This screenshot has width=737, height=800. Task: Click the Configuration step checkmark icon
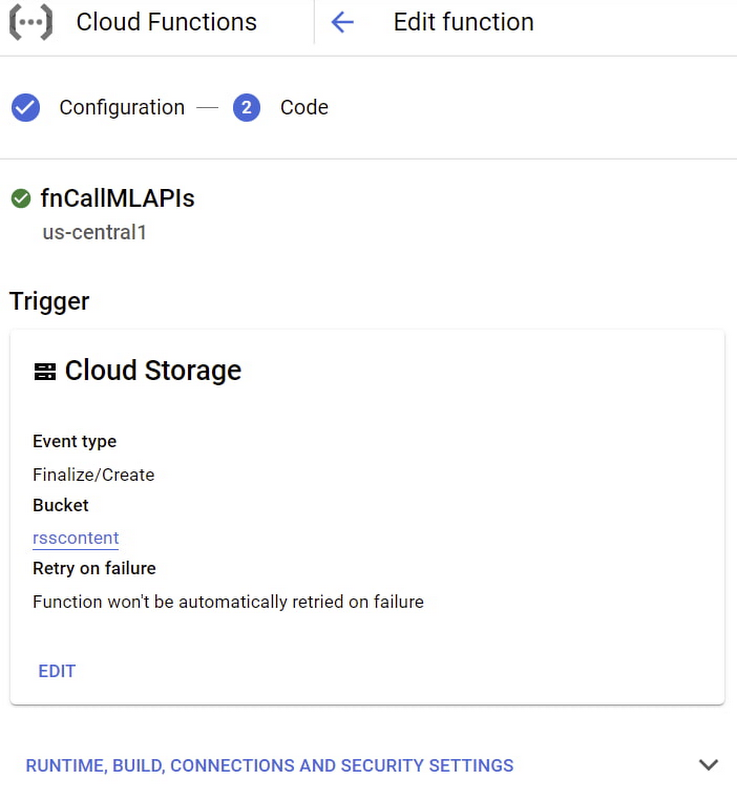[25, 108]
